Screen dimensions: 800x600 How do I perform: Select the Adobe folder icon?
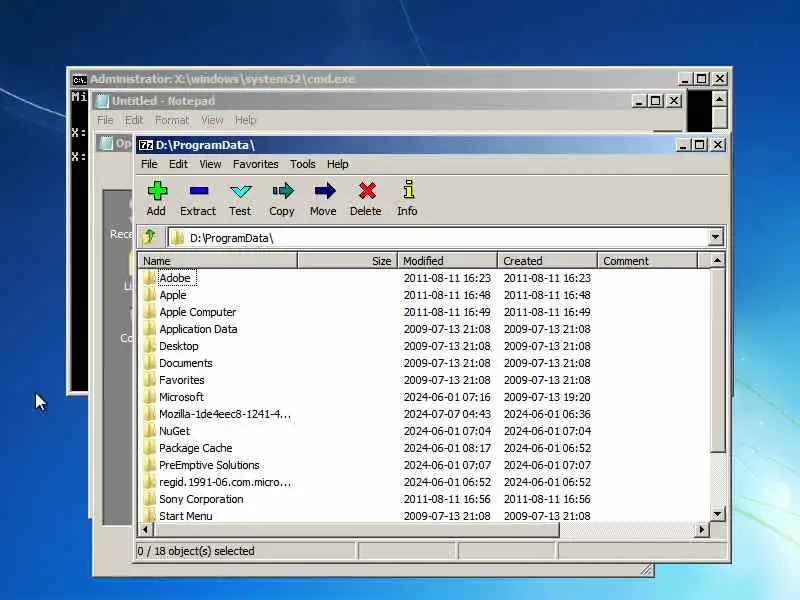[x=149, y=278]
